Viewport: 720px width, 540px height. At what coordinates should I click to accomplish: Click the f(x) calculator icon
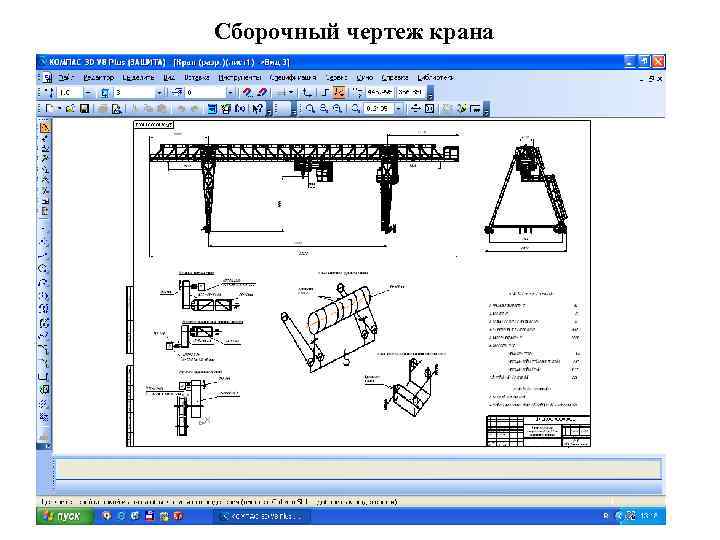(240, 109)
